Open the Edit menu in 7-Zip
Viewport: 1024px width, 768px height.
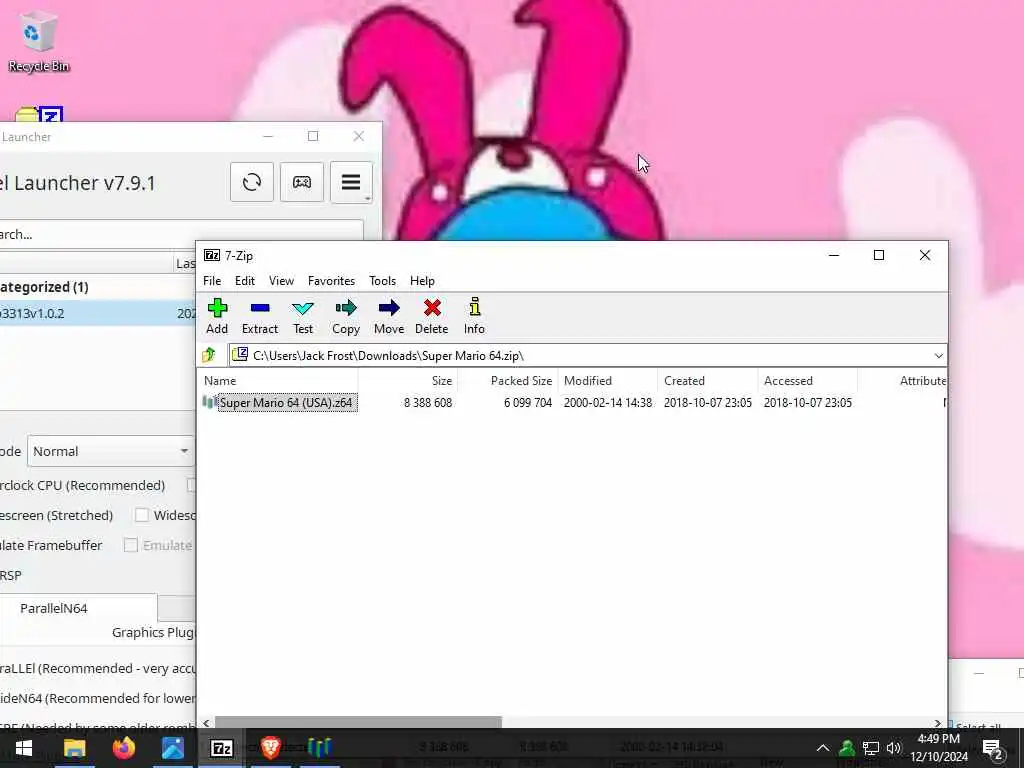(245, 281)
